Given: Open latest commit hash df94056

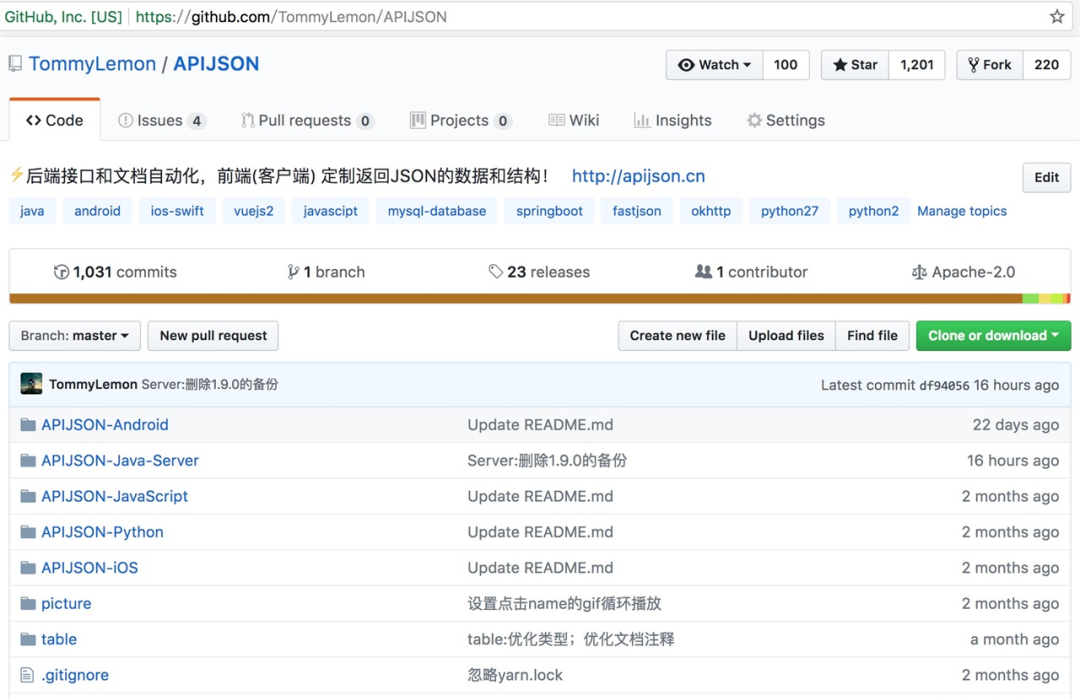Looking at the screenshot, I should (944, 385).
